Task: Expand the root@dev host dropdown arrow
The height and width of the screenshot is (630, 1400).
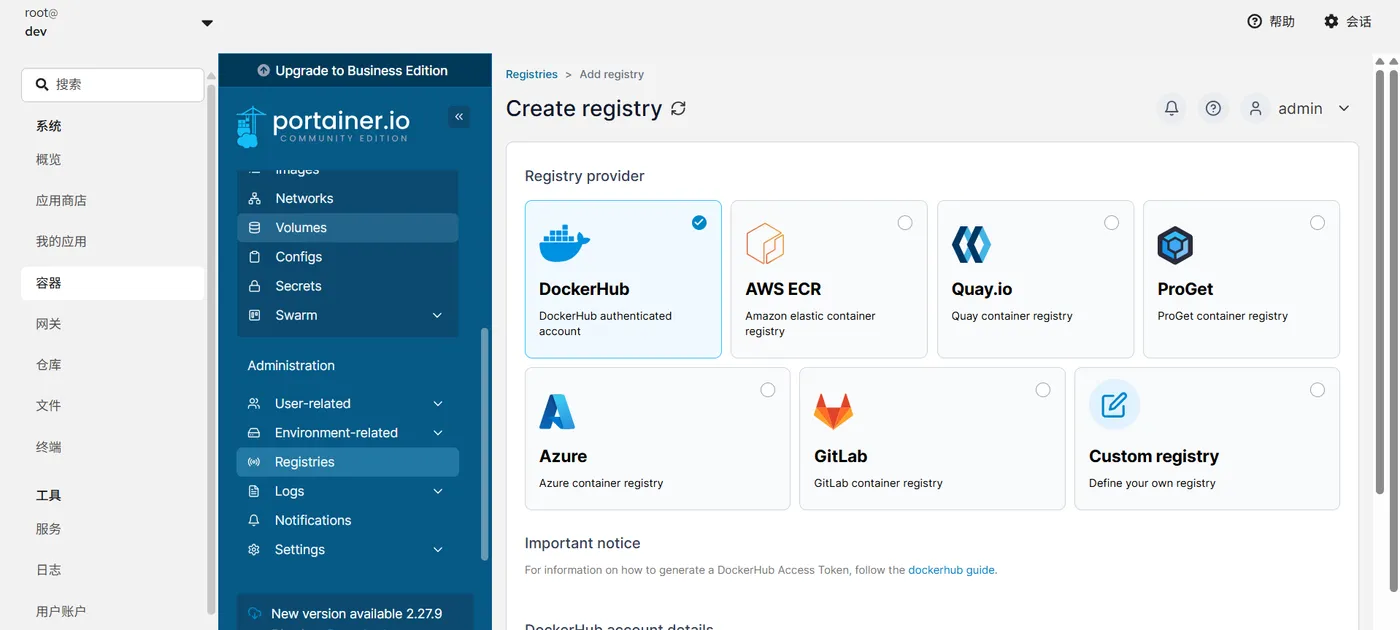Action: (207, 23)
